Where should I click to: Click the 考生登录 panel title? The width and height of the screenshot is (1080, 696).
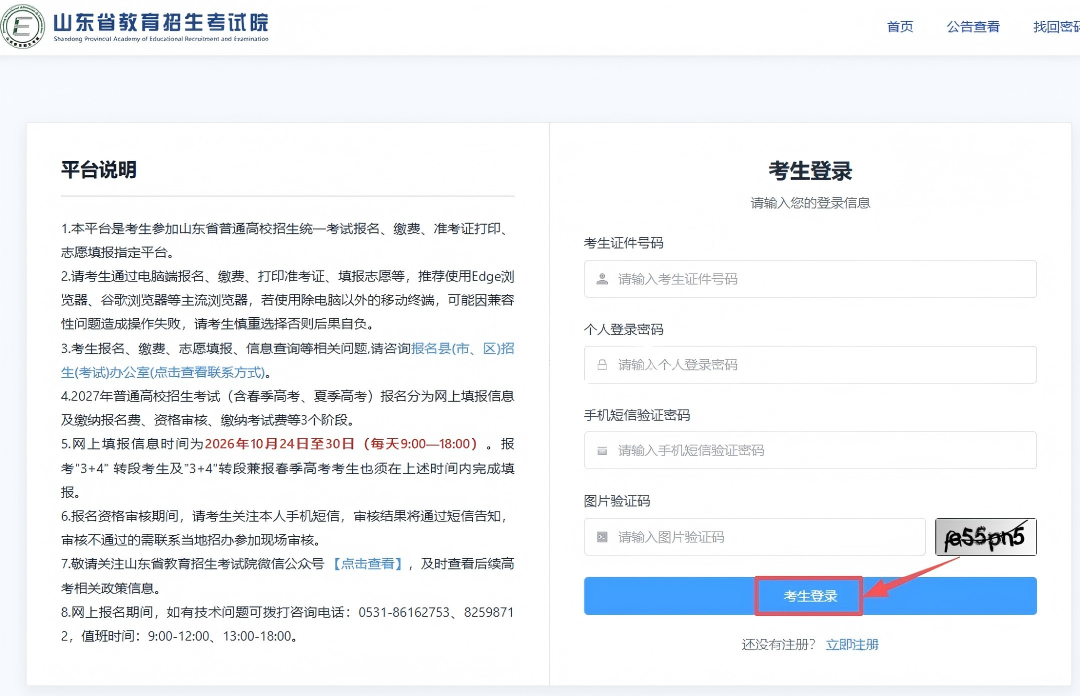point(810,171)
